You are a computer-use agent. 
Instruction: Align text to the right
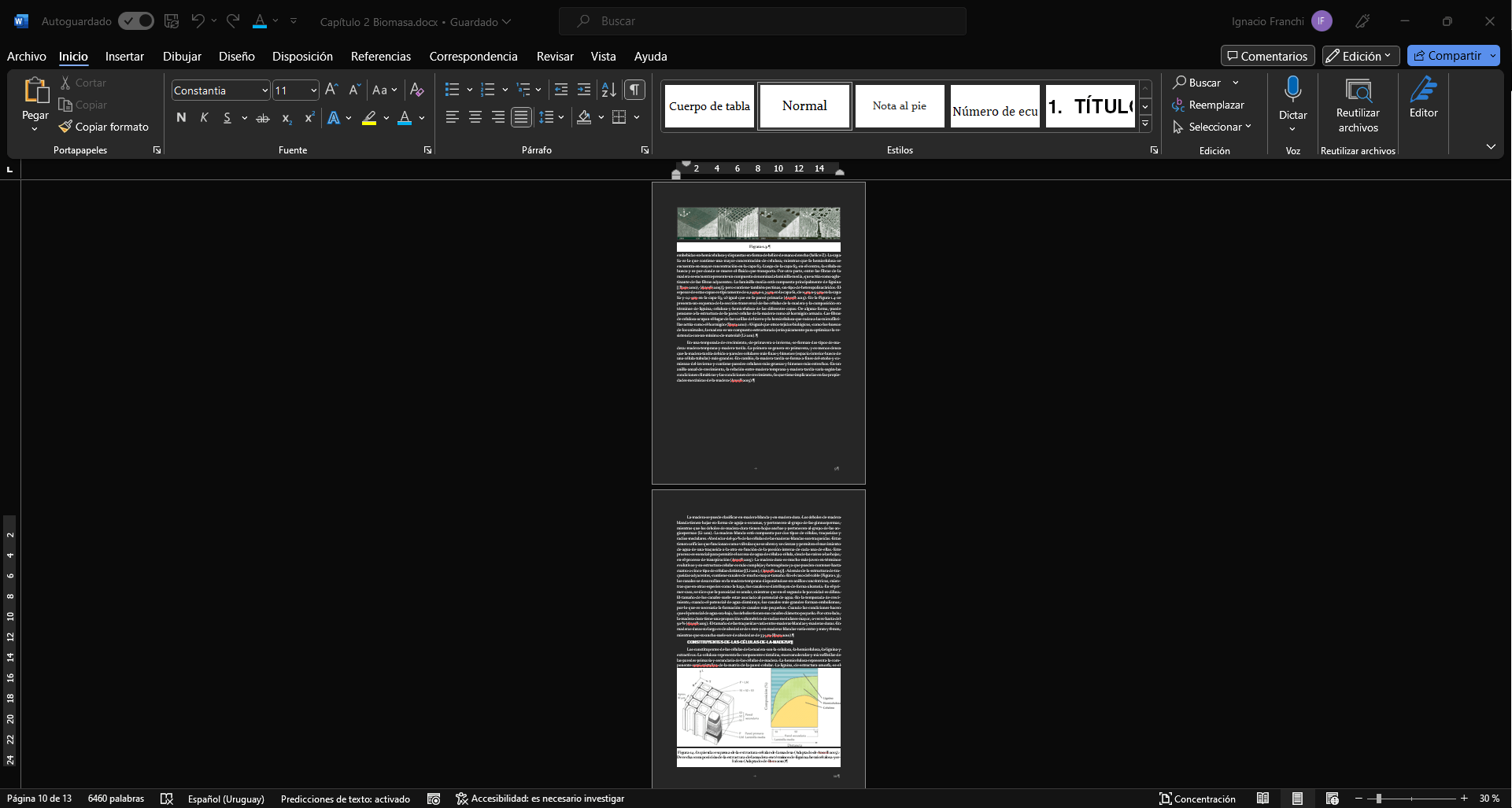(498, 117)
